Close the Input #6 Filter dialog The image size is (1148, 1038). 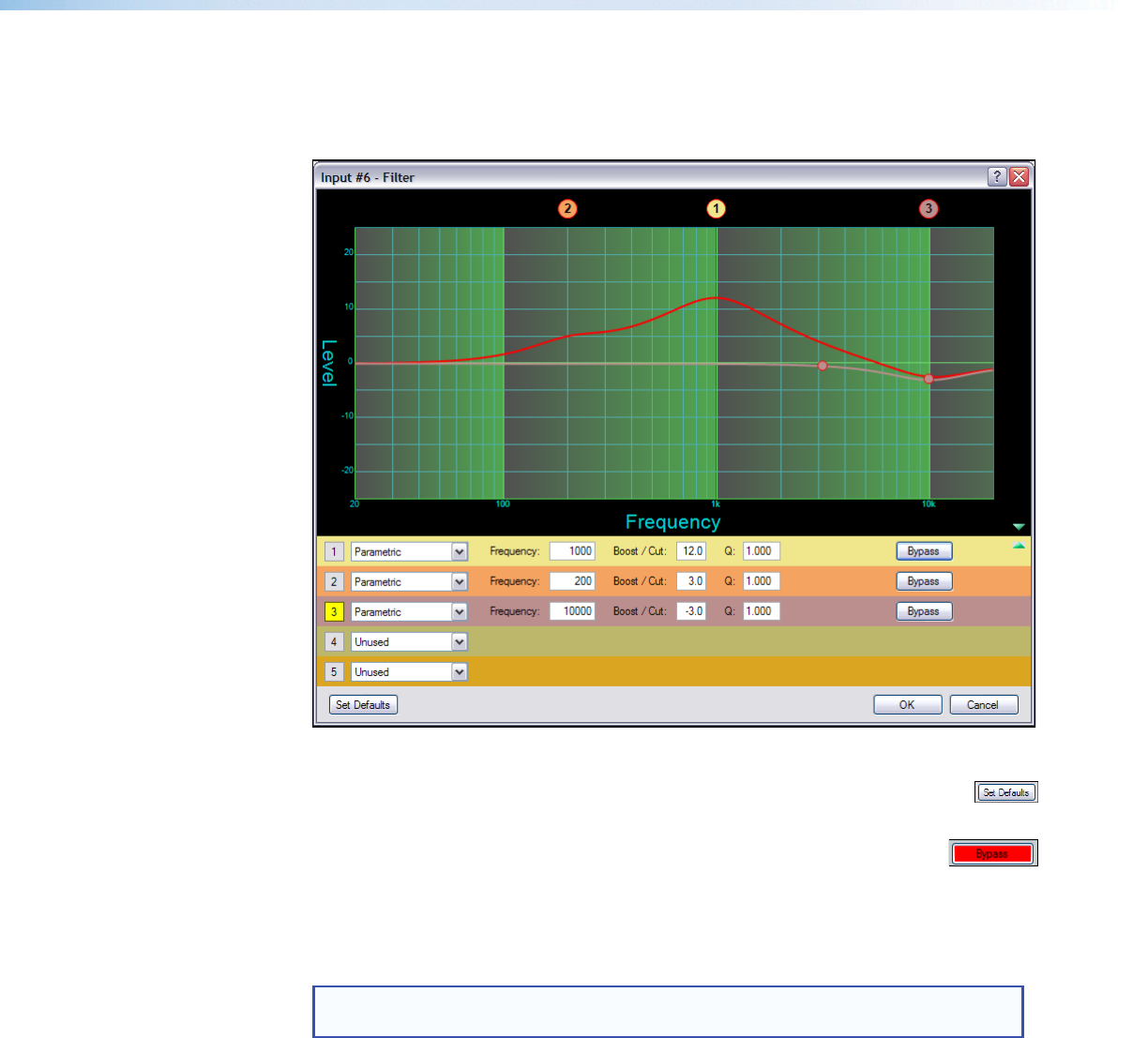(1019, 176)
